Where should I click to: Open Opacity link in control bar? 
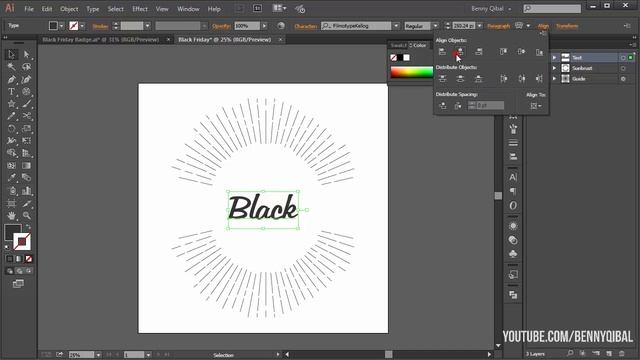click(221, 26)
